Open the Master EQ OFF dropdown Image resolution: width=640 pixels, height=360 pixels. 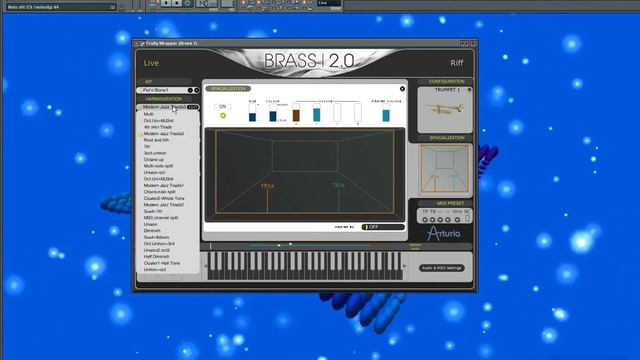(383, 227)
